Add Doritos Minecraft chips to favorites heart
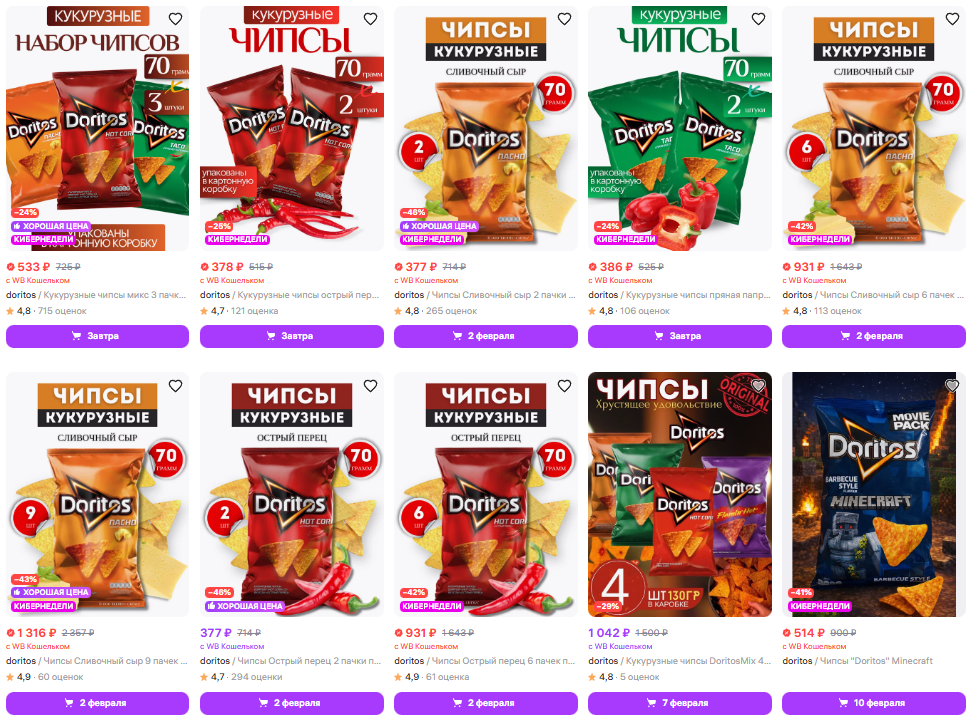 pyautogui.click(x=952, y=386)
